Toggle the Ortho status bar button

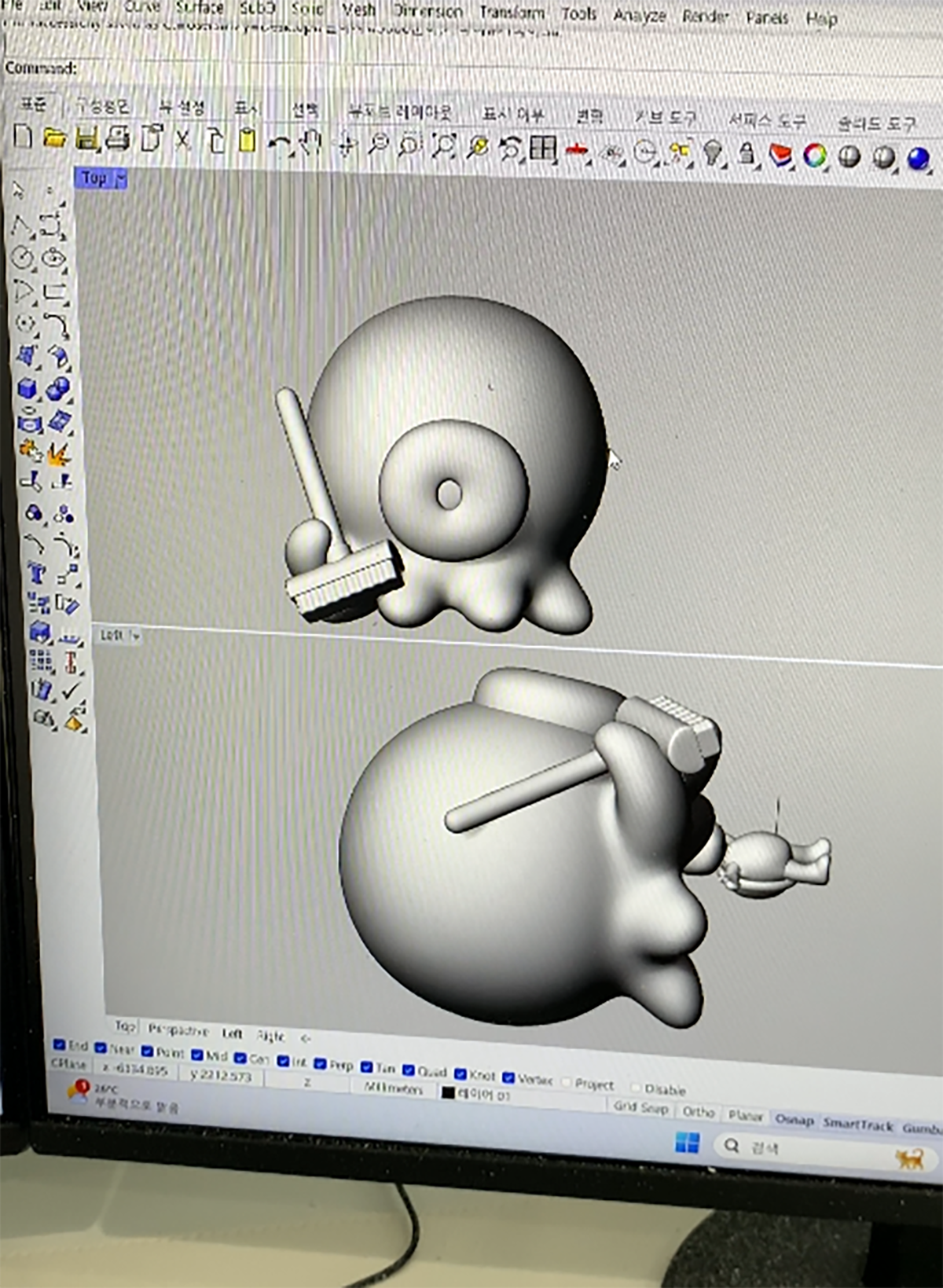pyautogui.click(x=698, y=1111)
